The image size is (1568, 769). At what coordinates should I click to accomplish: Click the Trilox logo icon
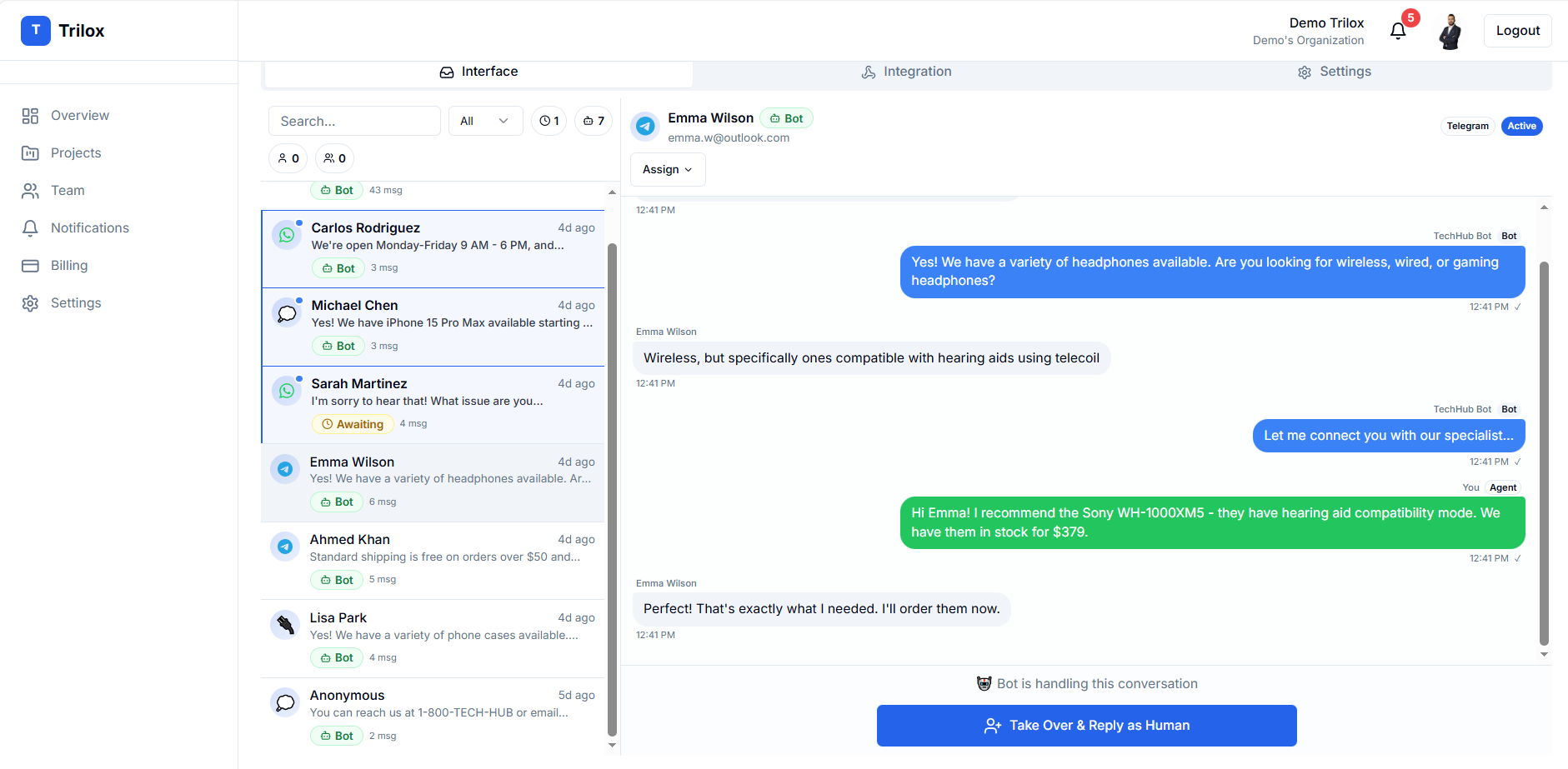pos(36,31)
